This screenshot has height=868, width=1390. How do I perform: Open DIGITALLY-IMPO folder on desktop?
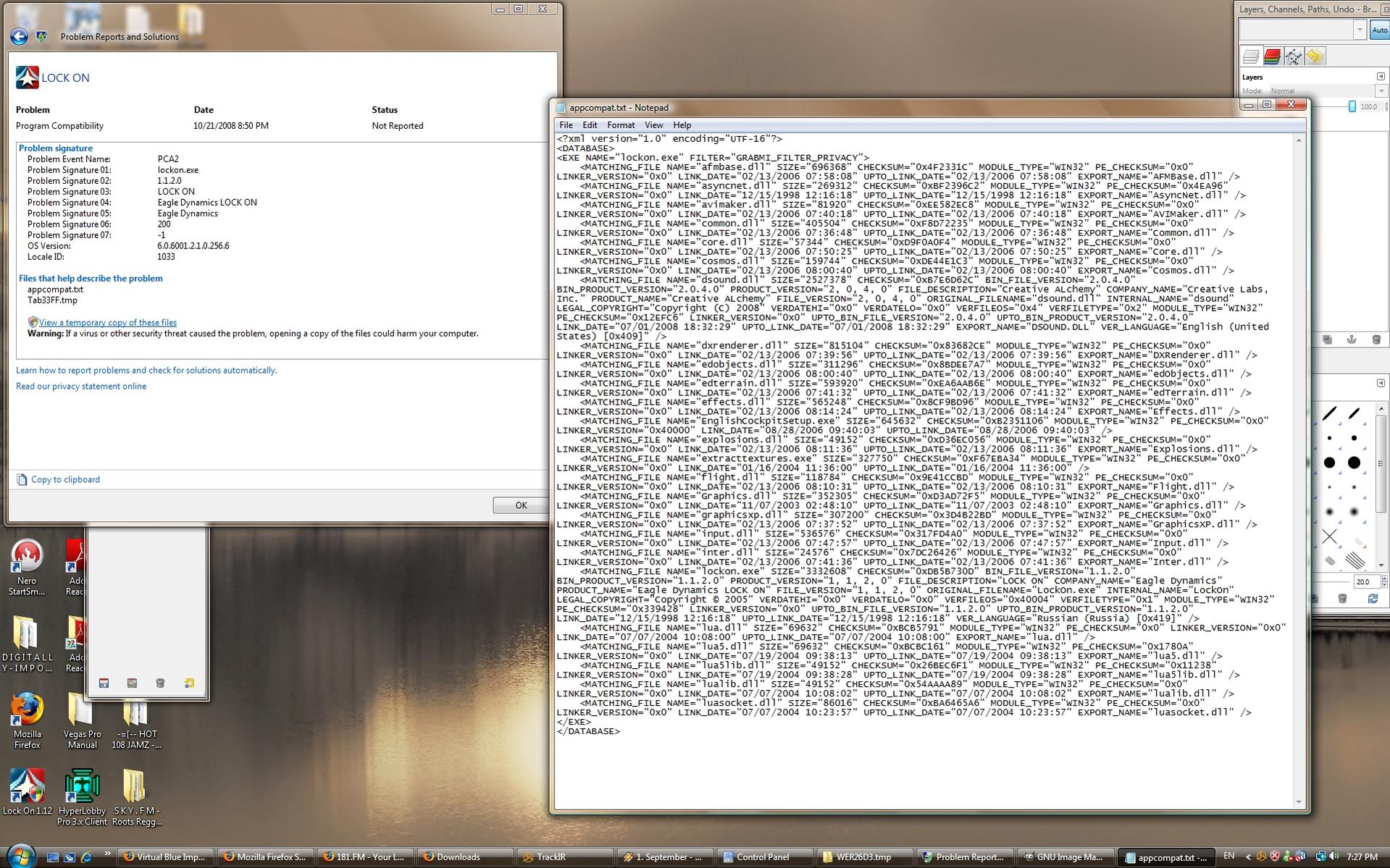(x=27, y=644)
